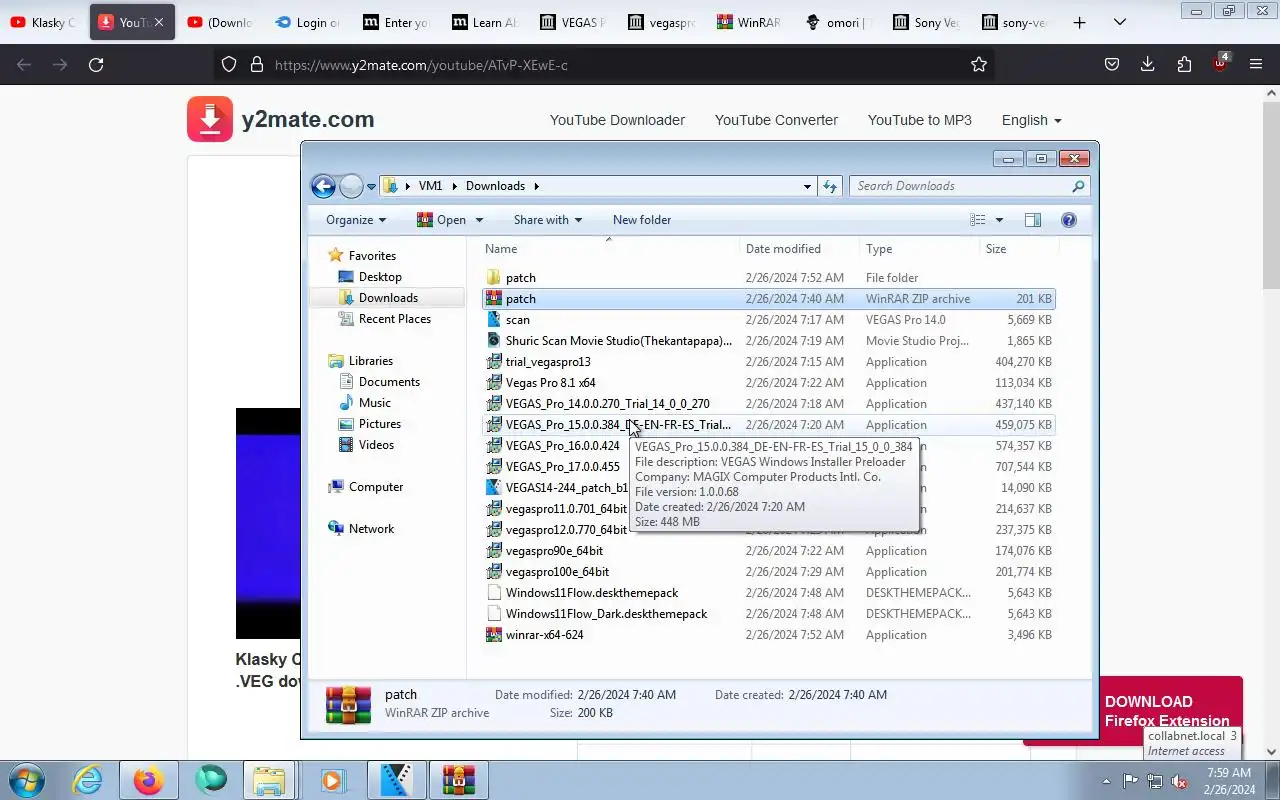The image size is (1280, 800).
Task: Expand the Open button's dropdown arrow
Action: point(479,220)
